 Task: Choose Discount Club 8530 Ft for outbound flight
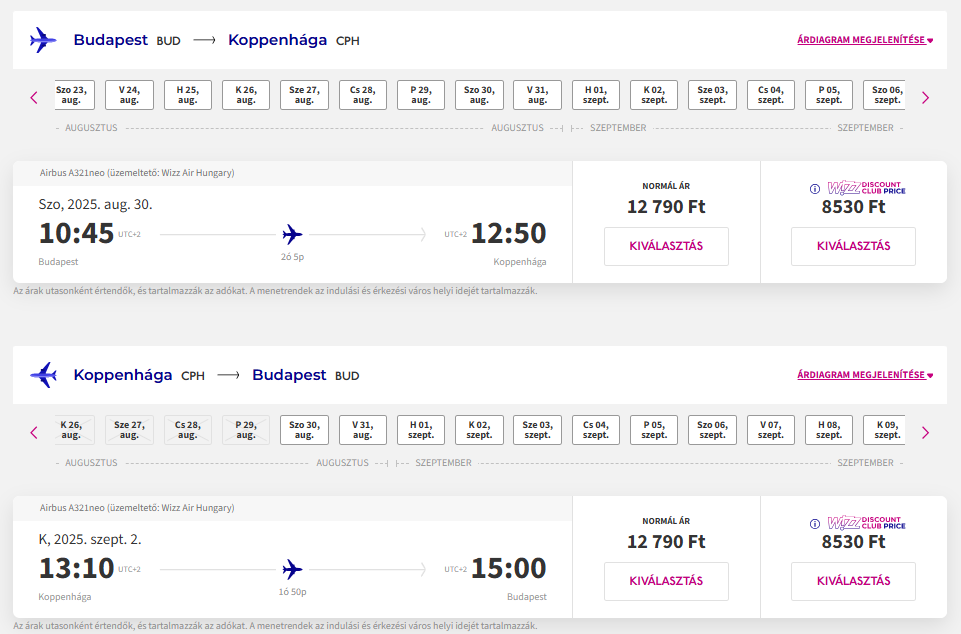coord(853,246)
